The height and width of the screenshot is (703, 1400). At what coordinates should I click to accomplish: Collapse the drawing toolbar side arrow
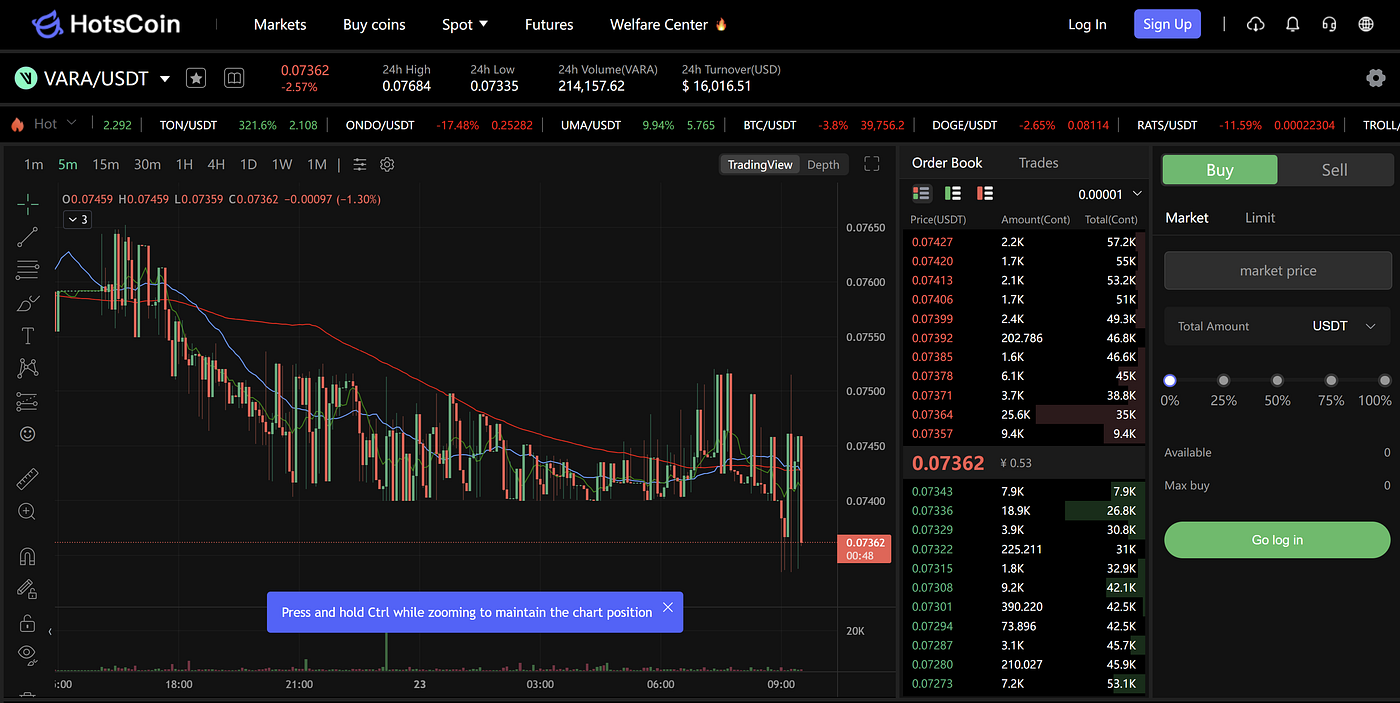51,632
